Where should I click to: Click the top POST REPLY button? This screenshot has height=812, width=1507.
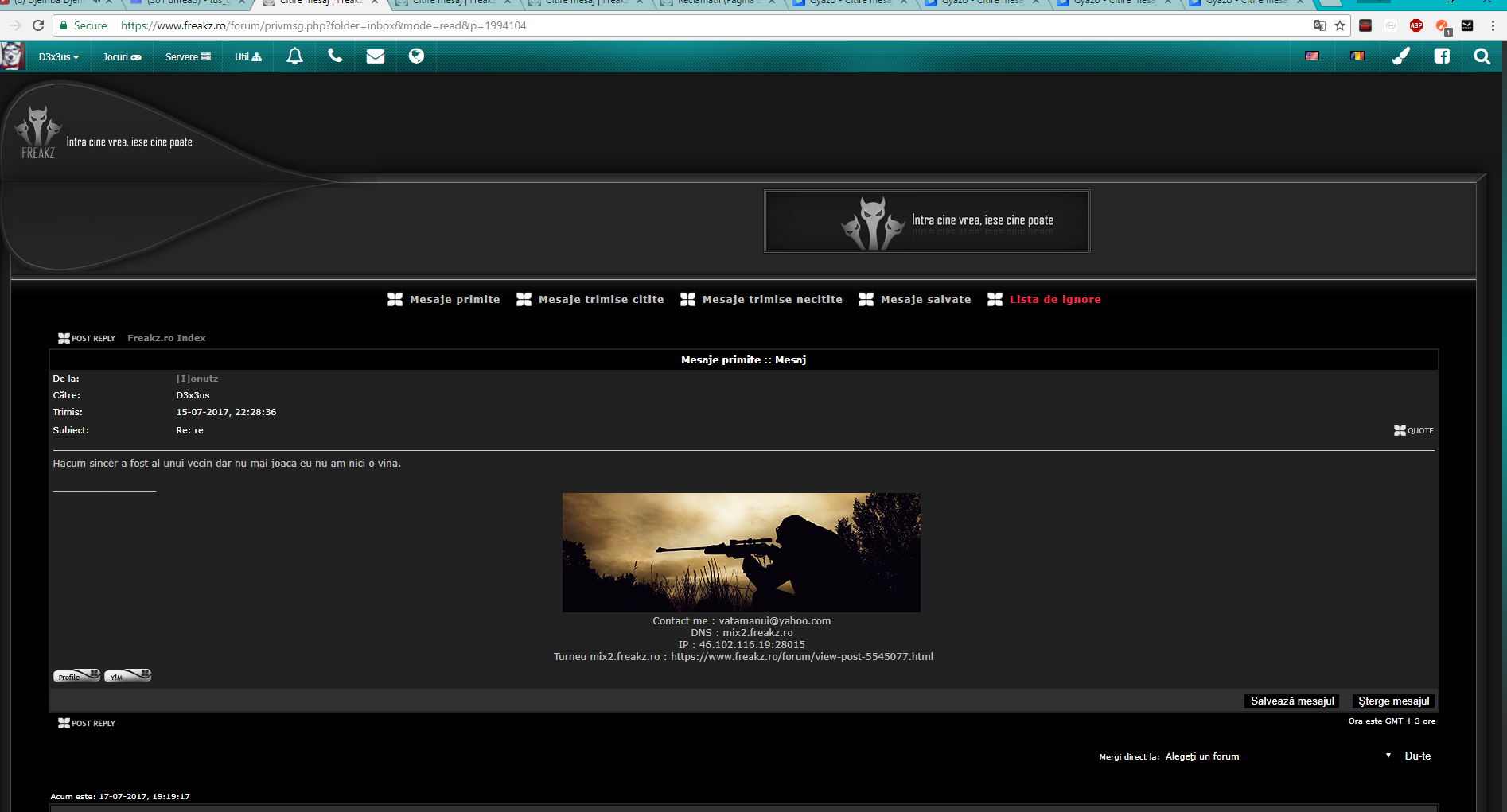[87, 339]
